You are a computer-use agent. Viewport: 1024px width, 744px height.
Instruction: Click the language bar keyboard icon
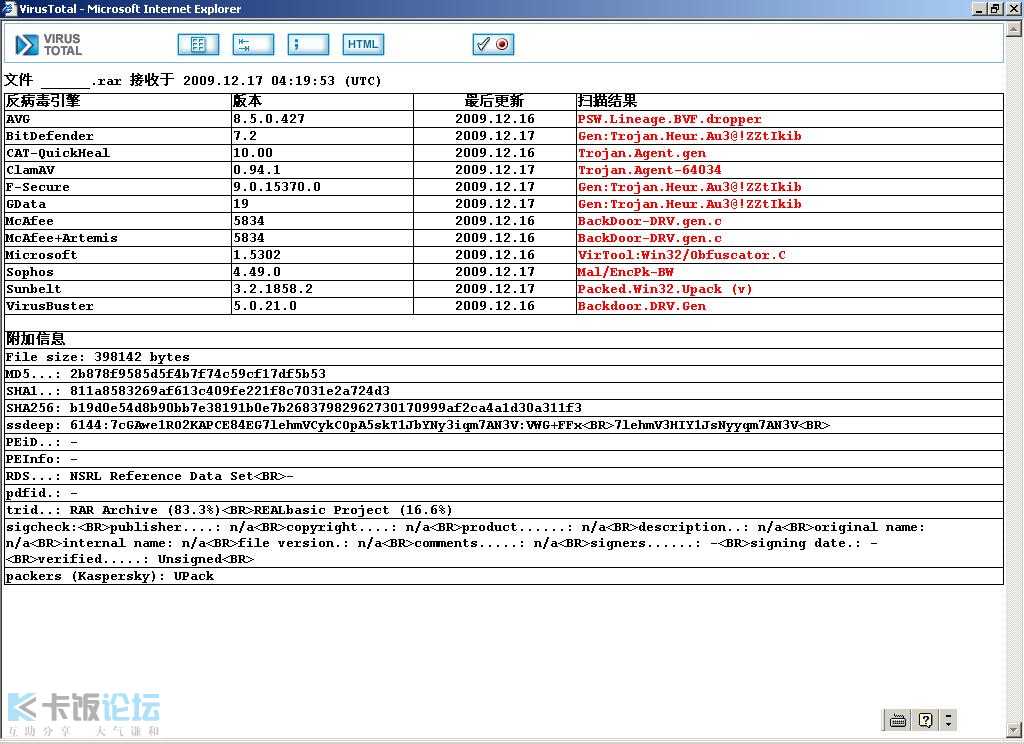[898, 720]
